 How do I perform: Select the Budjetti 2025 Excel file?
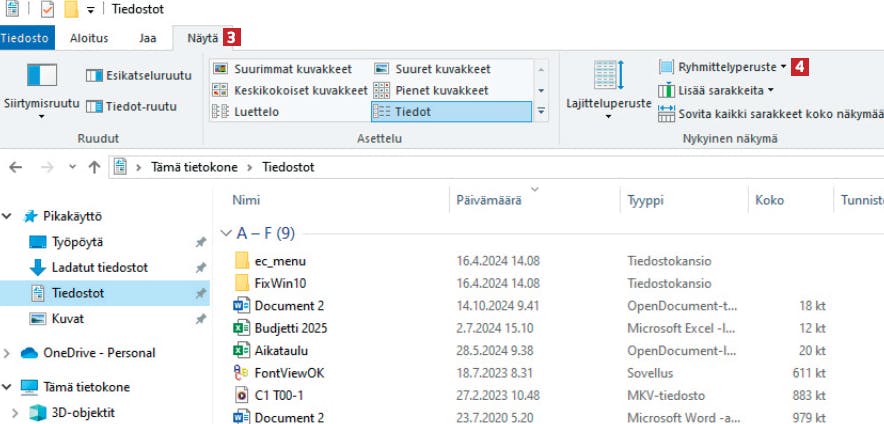coord(290,328)
